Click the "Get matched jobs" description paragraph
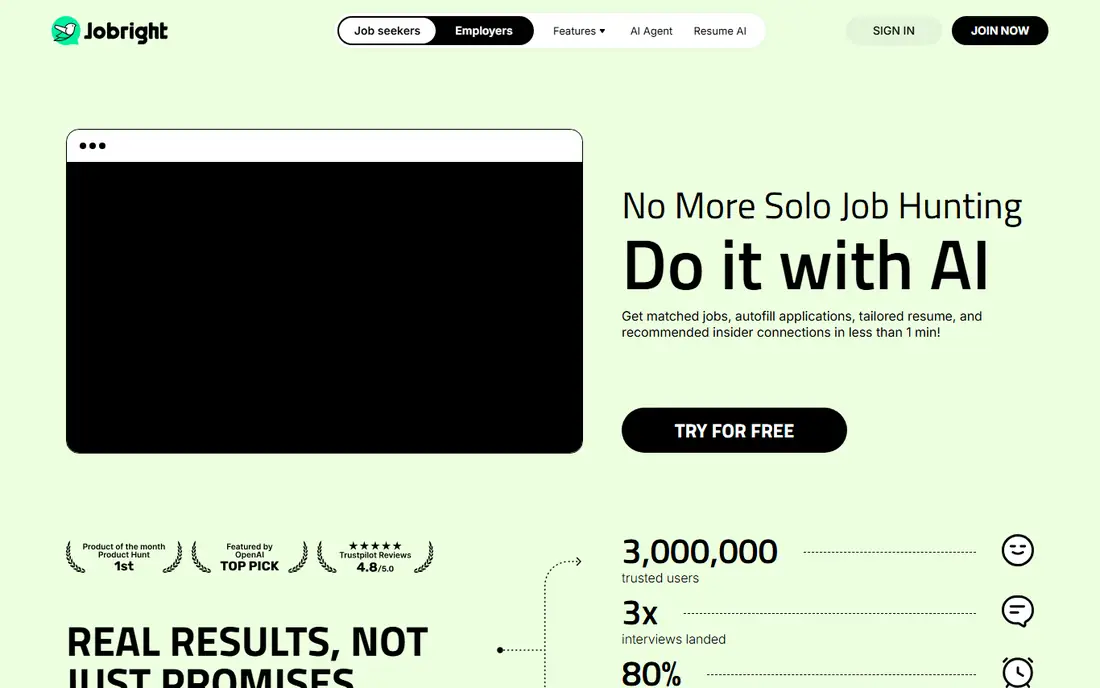1100x688 pixels. coord(802,324)
